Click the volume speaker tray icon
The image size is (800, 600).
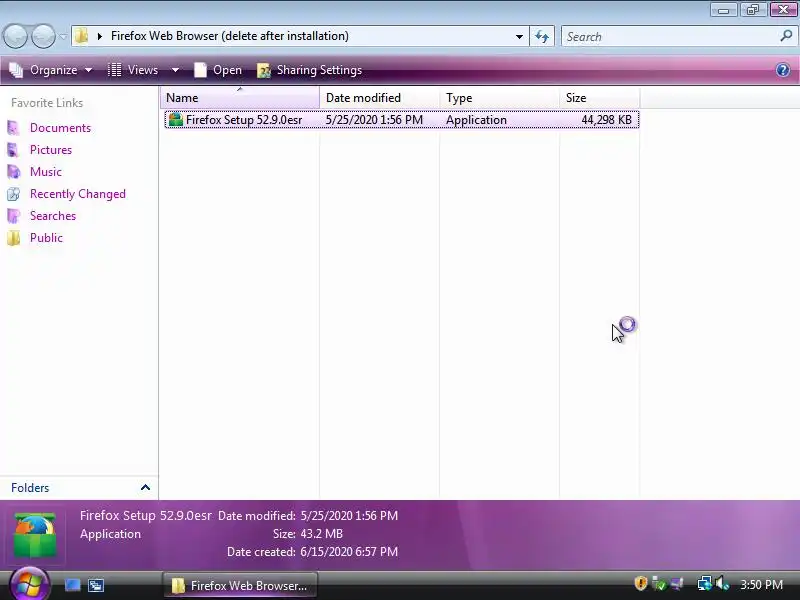[722, 583]
